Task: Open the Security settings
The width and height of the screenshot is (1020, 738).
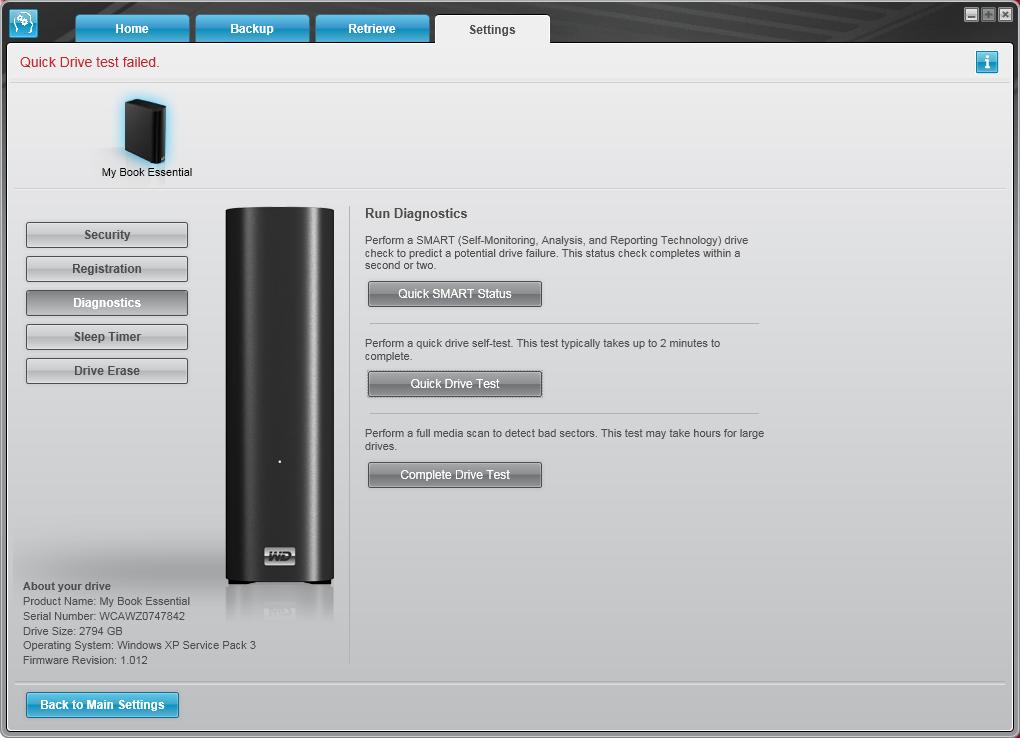Action: tap(107, 235)
